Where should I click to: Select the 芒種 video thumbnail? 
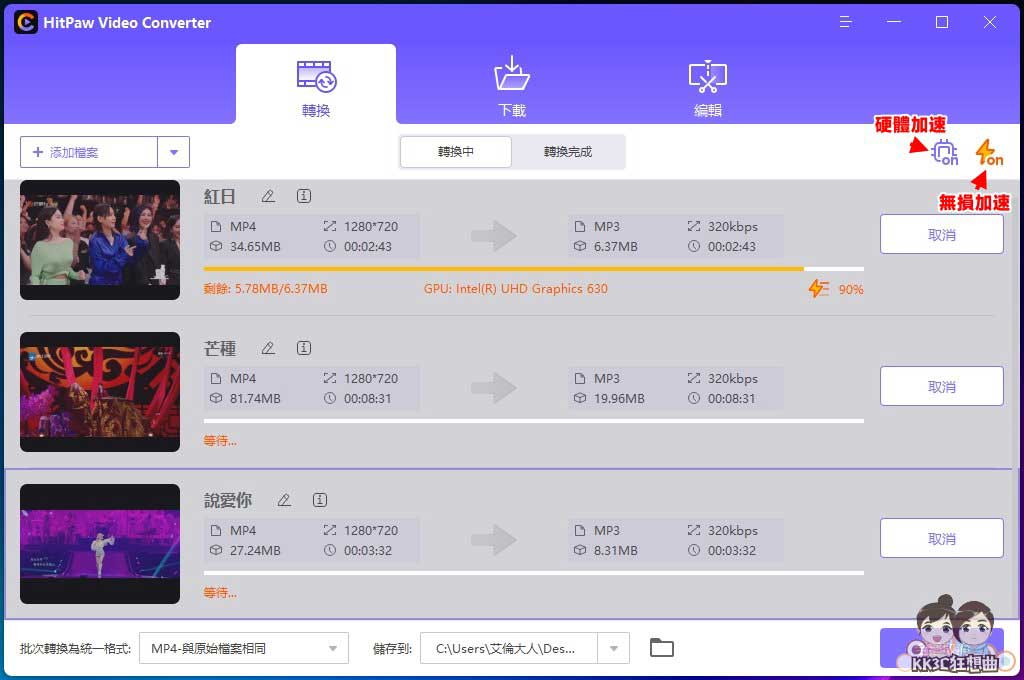coord(99,391)
